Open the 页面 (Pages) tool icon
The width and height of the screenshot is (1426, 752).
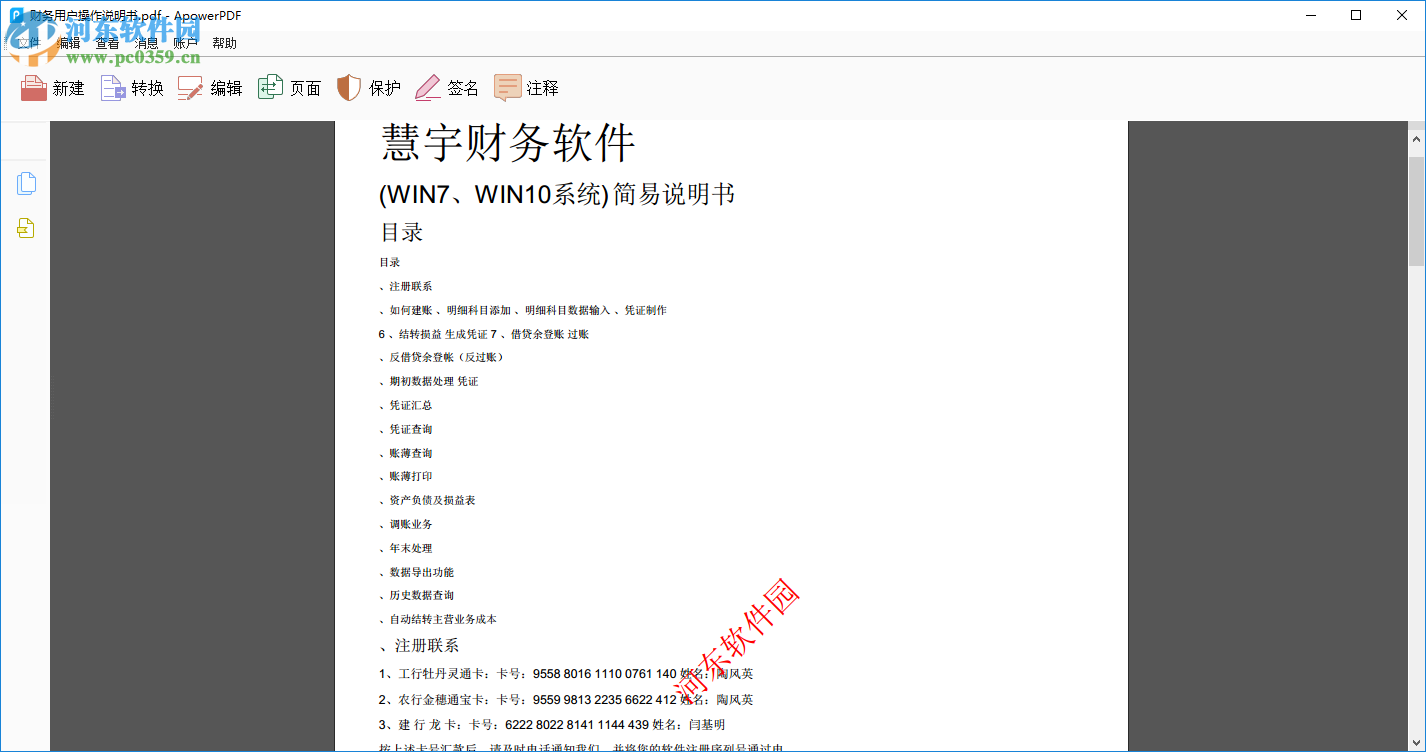click(288, 88)
